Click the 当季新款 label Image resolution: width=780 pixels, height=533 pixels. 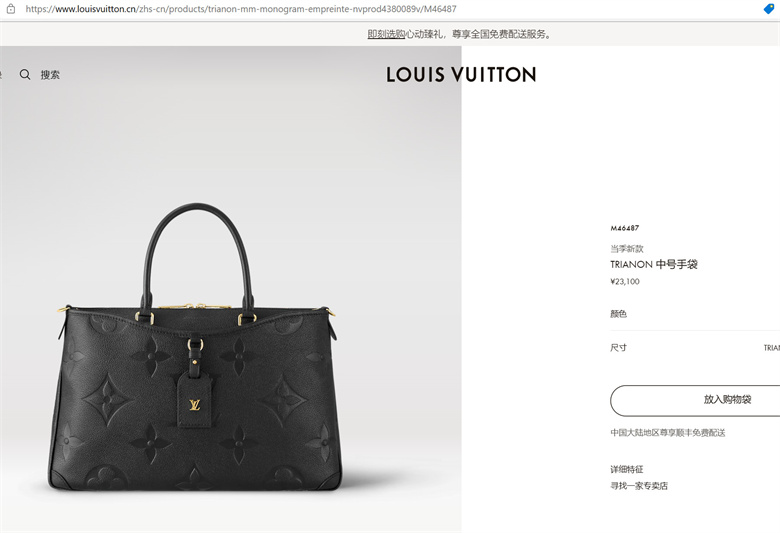(x=627, y=248)
